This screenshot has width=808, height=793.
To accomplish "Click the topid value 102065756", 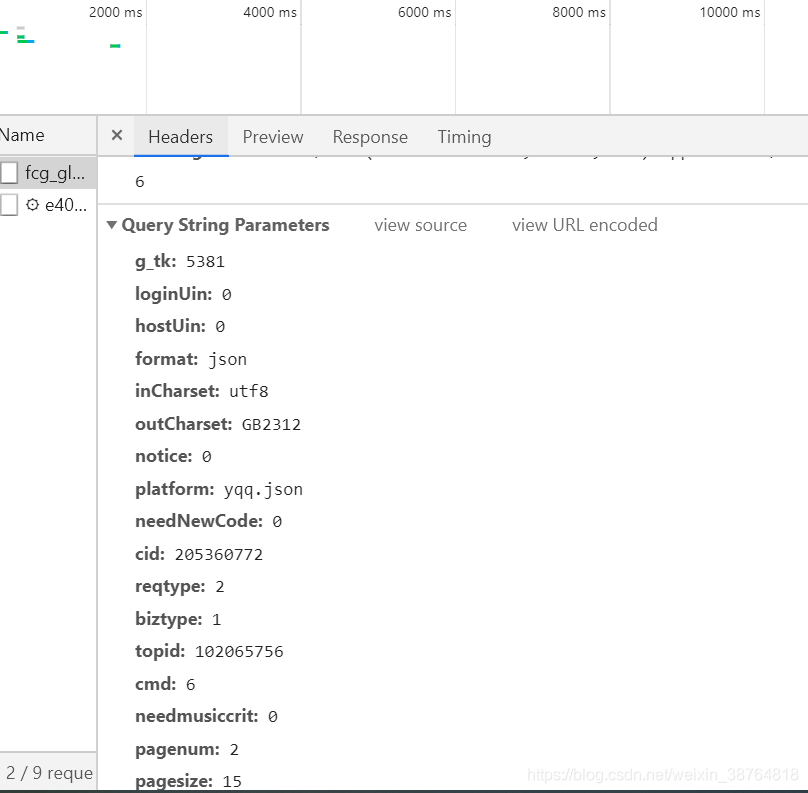I will pyautogui.click(x=239, y=652).
